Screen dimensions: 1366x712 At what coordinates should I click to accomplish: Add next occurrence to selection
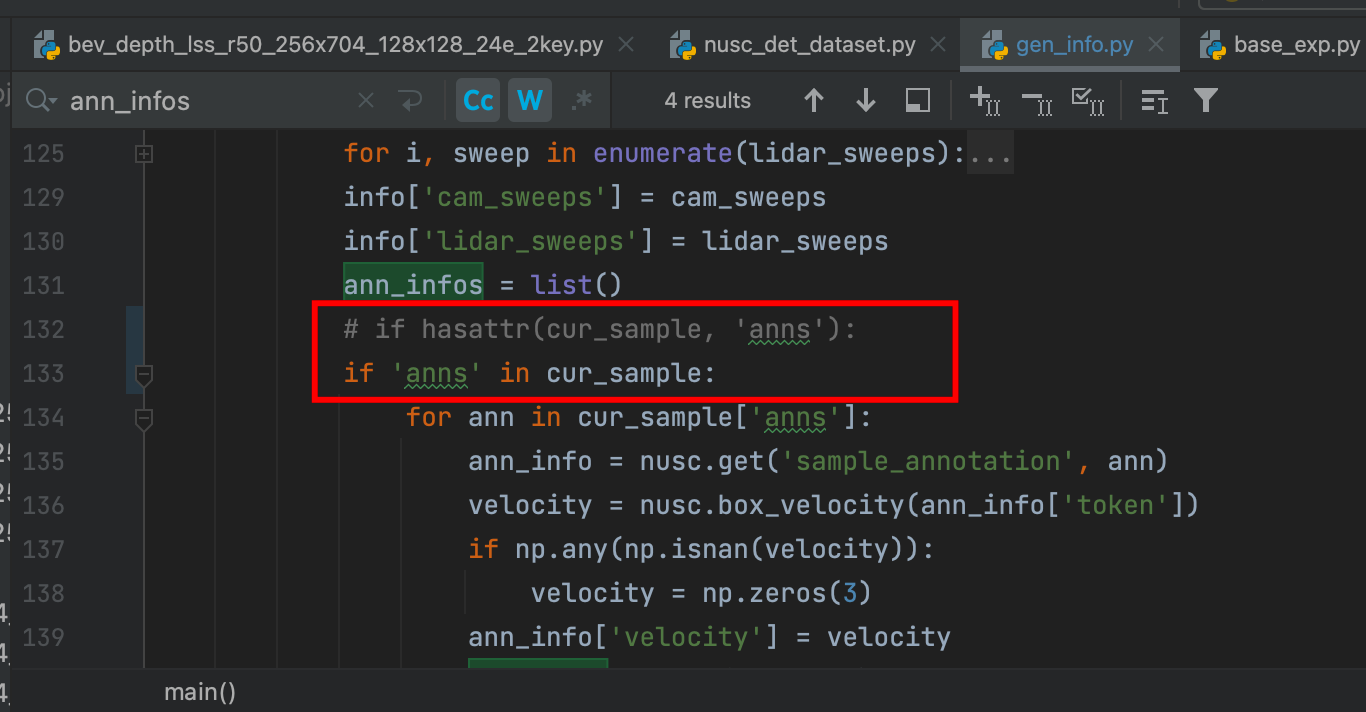tap(985, 100)
